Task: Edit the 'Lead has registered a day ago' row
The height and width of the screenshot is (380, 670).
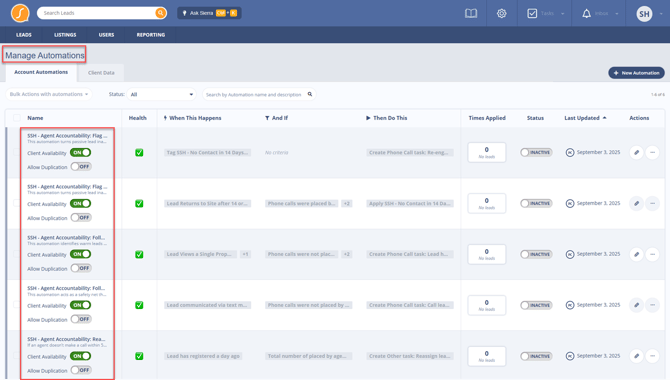Action: point(636,356)
